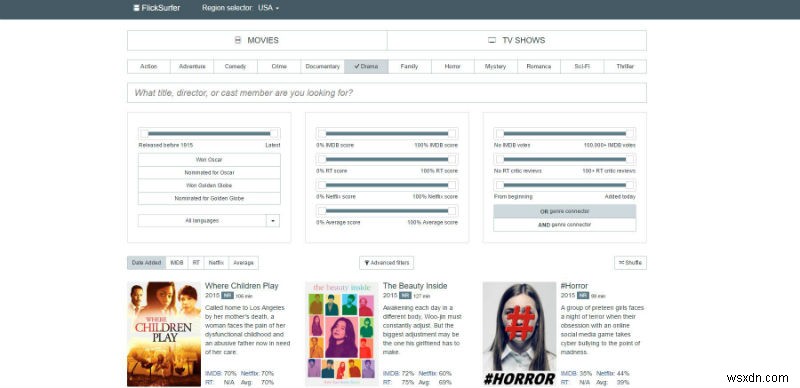The image size is (800, 388).
Task: Toggle the Nominated for Oscar filter
Action: (209, 173)
